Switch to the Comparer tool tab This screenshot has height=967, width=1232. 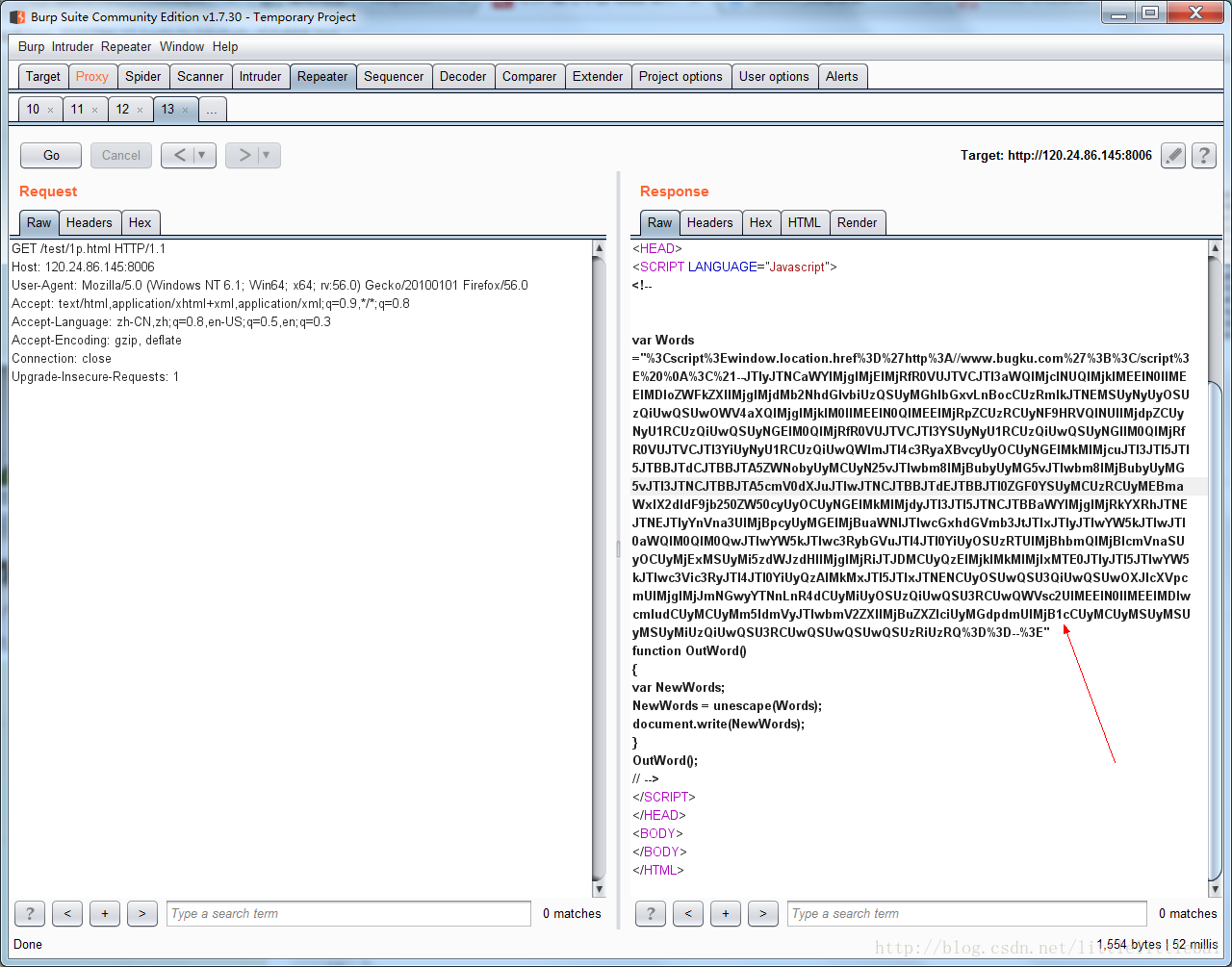[x=529, y=76]
